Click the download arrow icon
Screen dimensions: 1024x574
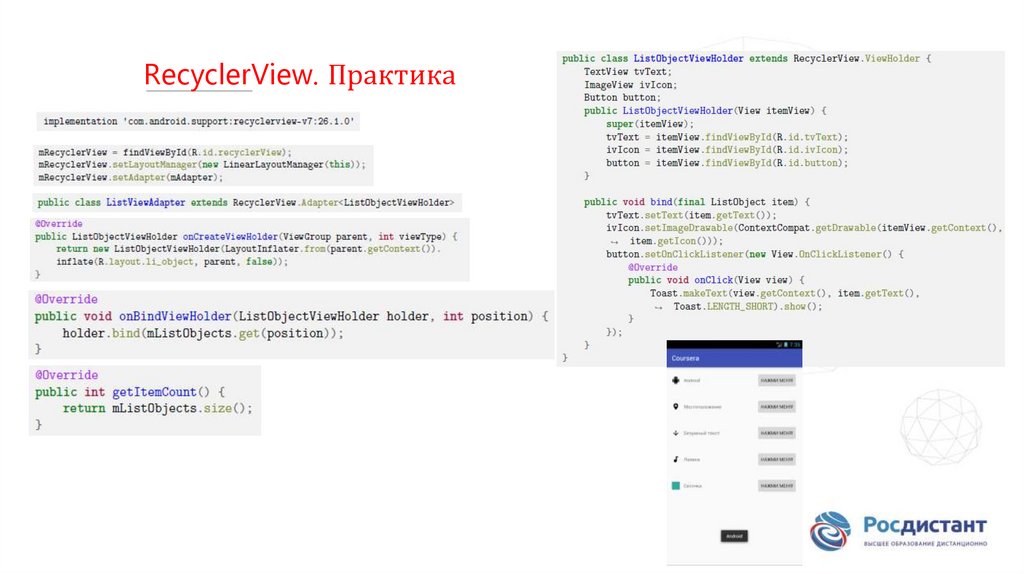click(676, 433)
